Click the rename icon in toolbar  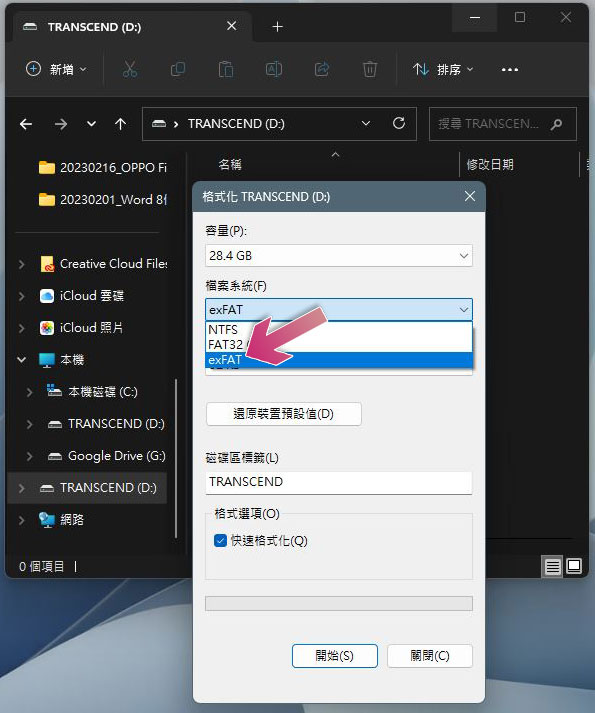(274, 70)
